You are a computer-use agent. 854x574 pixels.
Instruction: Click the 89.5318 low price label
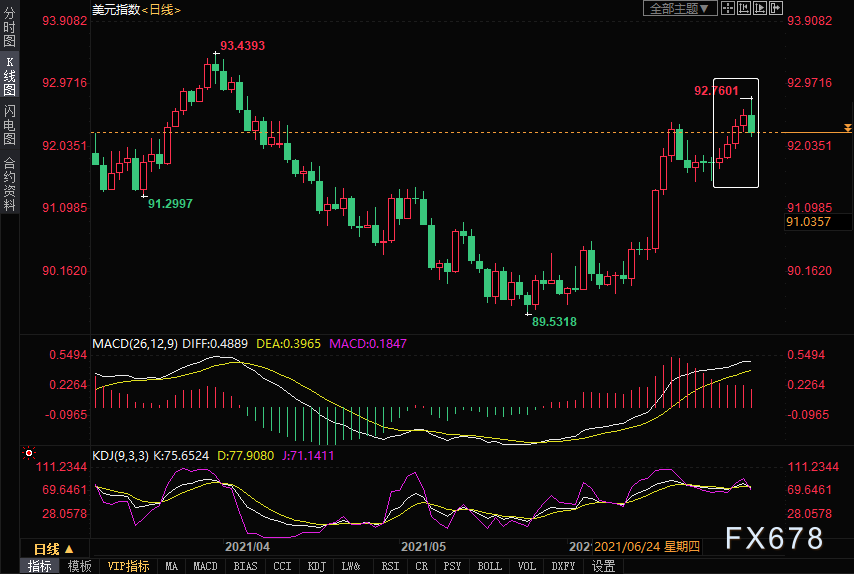[554, 322]
